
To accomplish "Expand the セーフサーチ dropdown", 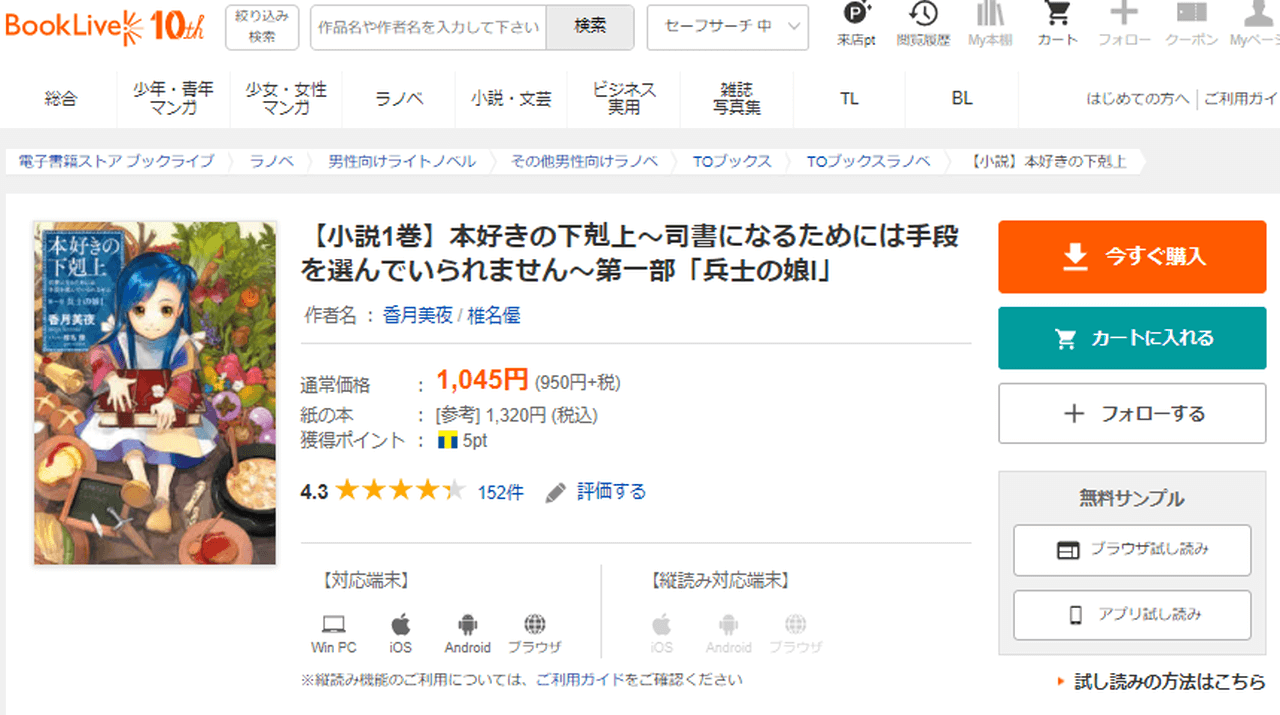I will [x=727, y=27].
